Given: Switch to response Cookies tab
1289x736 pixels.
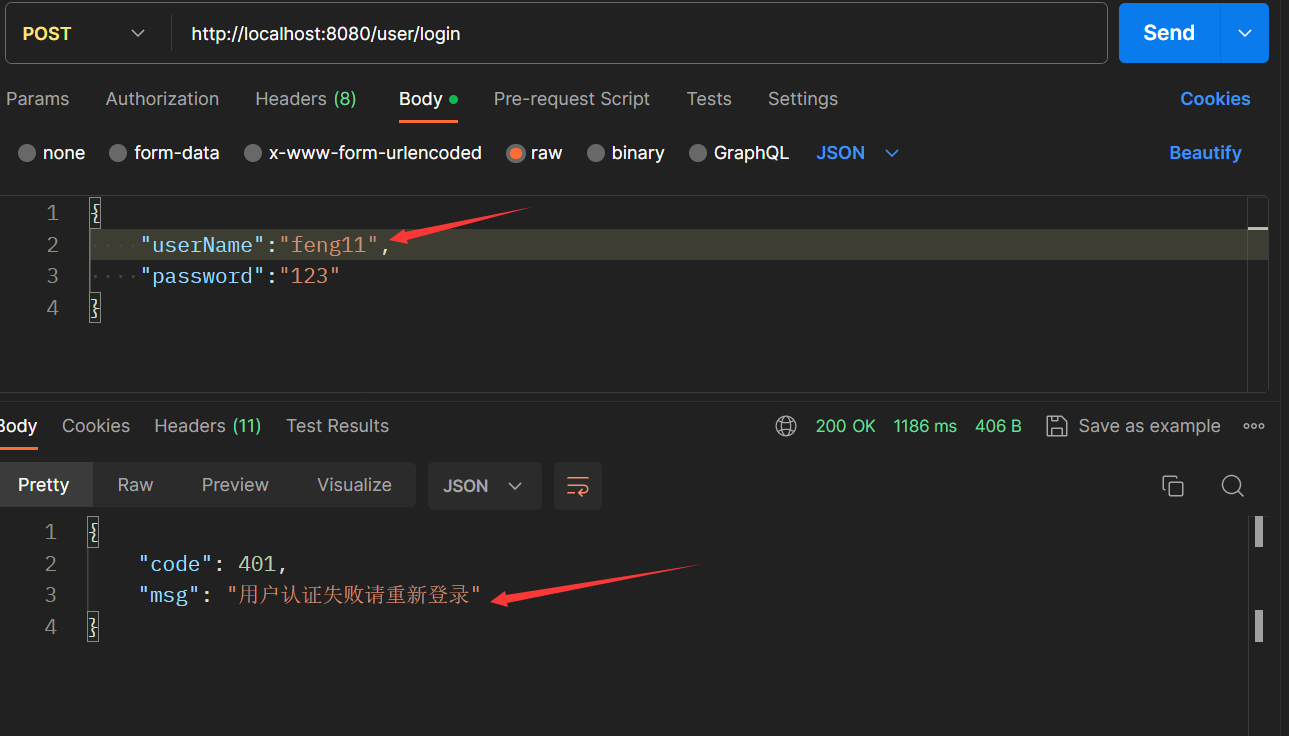Looking at the screenshot, I should click(96, 426).
